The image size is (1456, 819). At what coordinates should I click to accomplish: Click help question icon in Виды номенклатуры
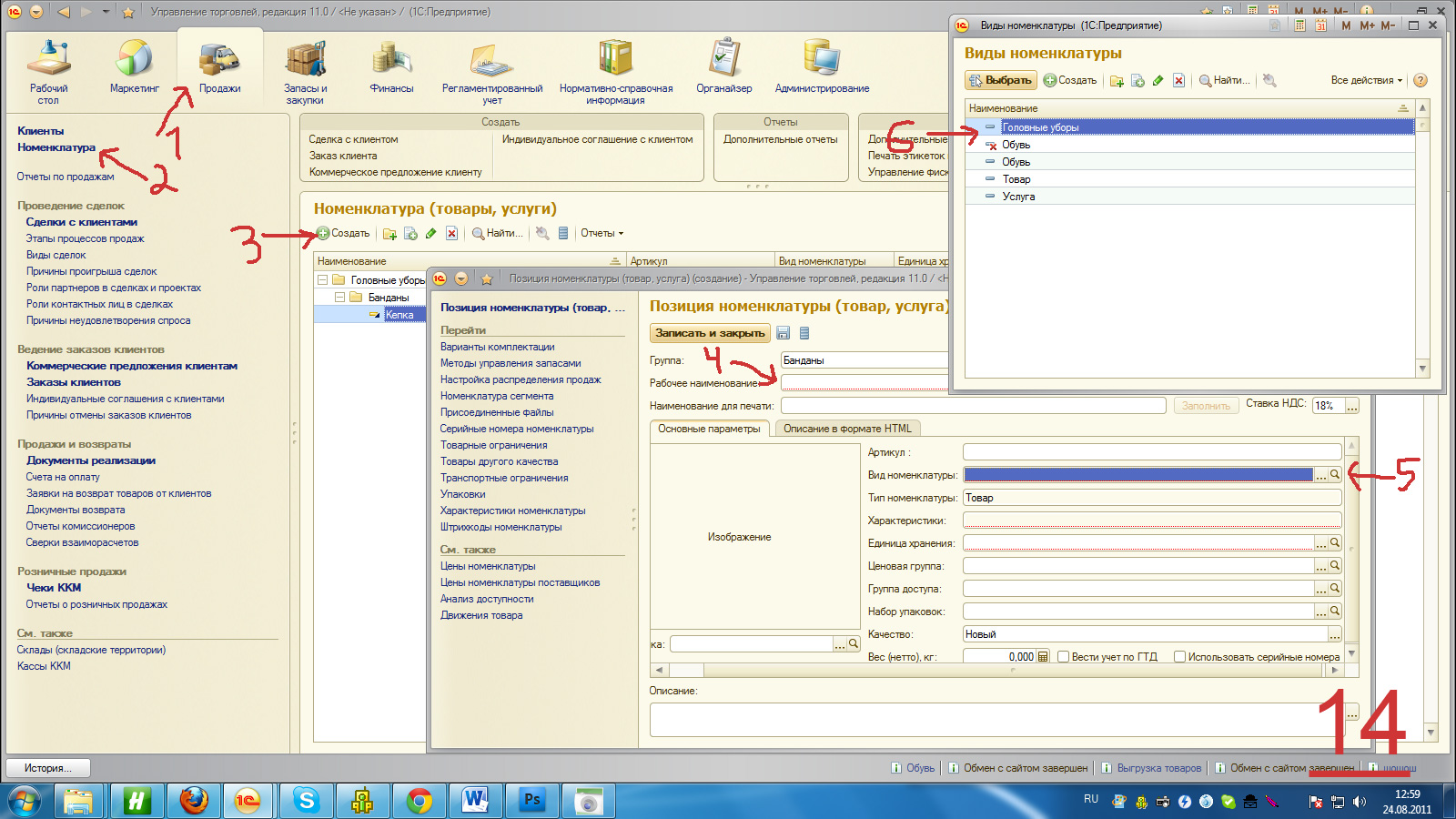pos(1421,80)
